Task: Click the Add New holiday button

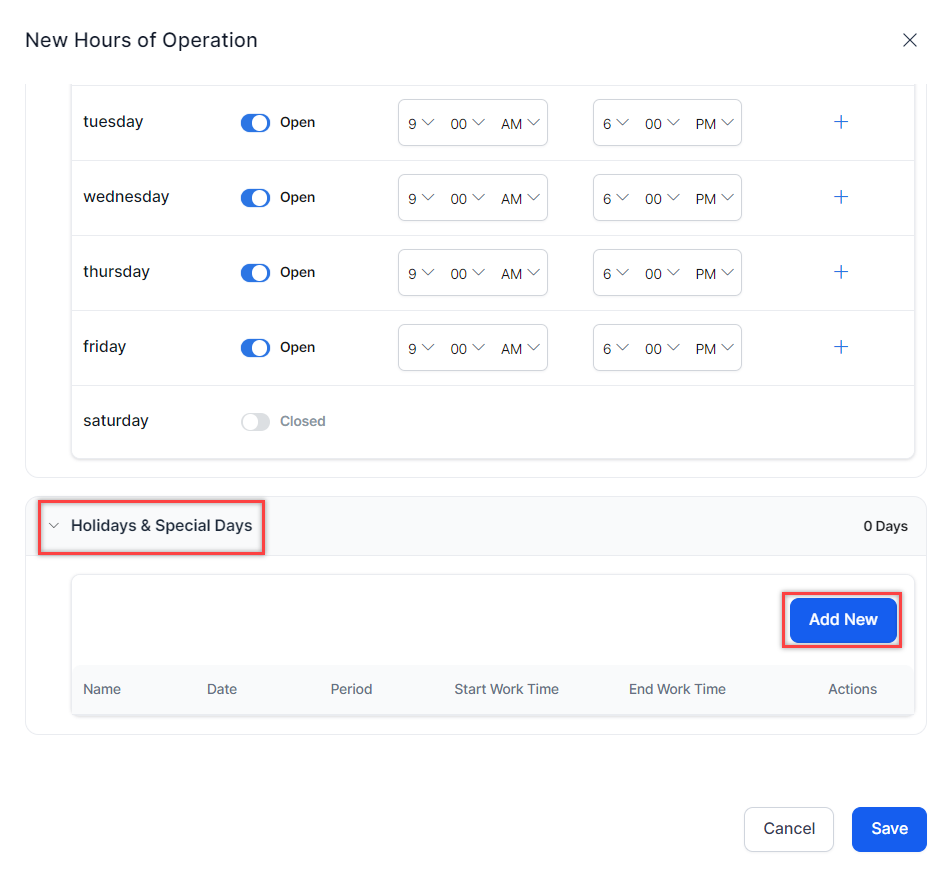Action: coord(842,620)
